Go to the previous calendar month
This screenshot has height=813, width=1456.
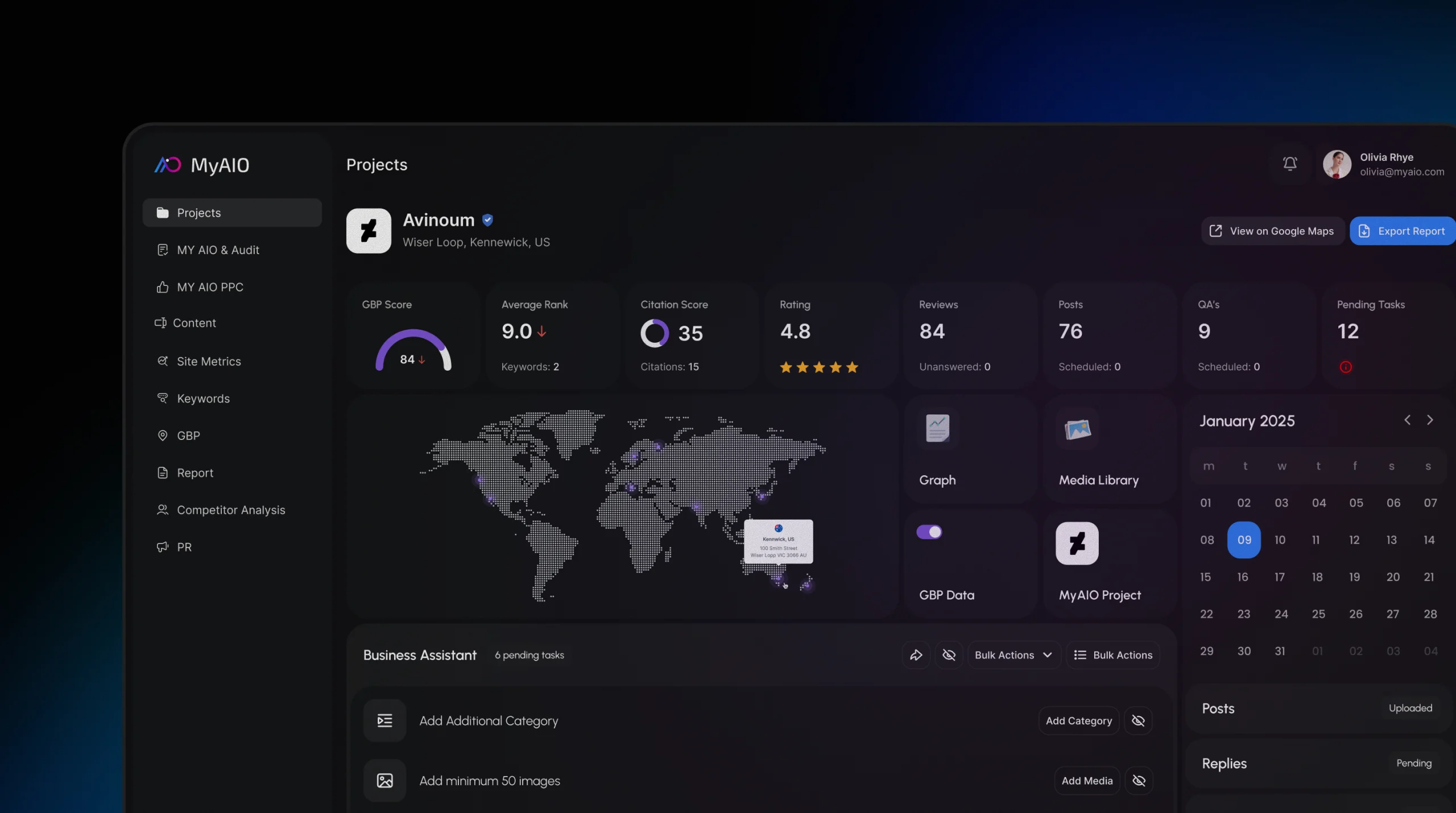(1408, 420)
